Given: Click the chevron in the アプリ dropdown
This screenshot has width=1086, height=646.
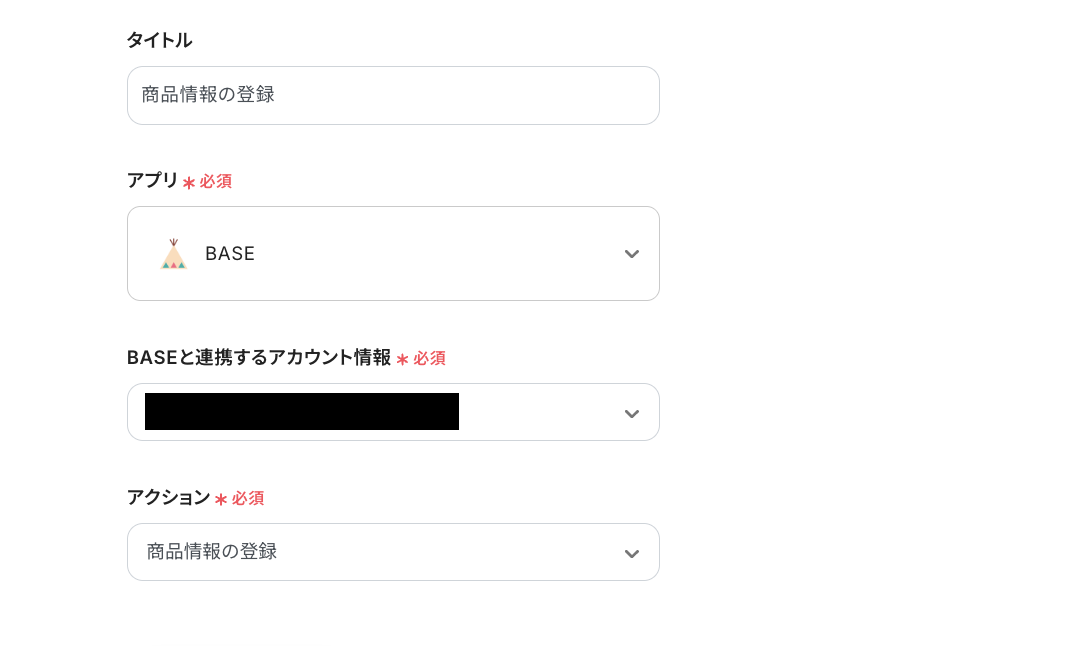Looking at the screenshot, I should click(x=631, y=254).
